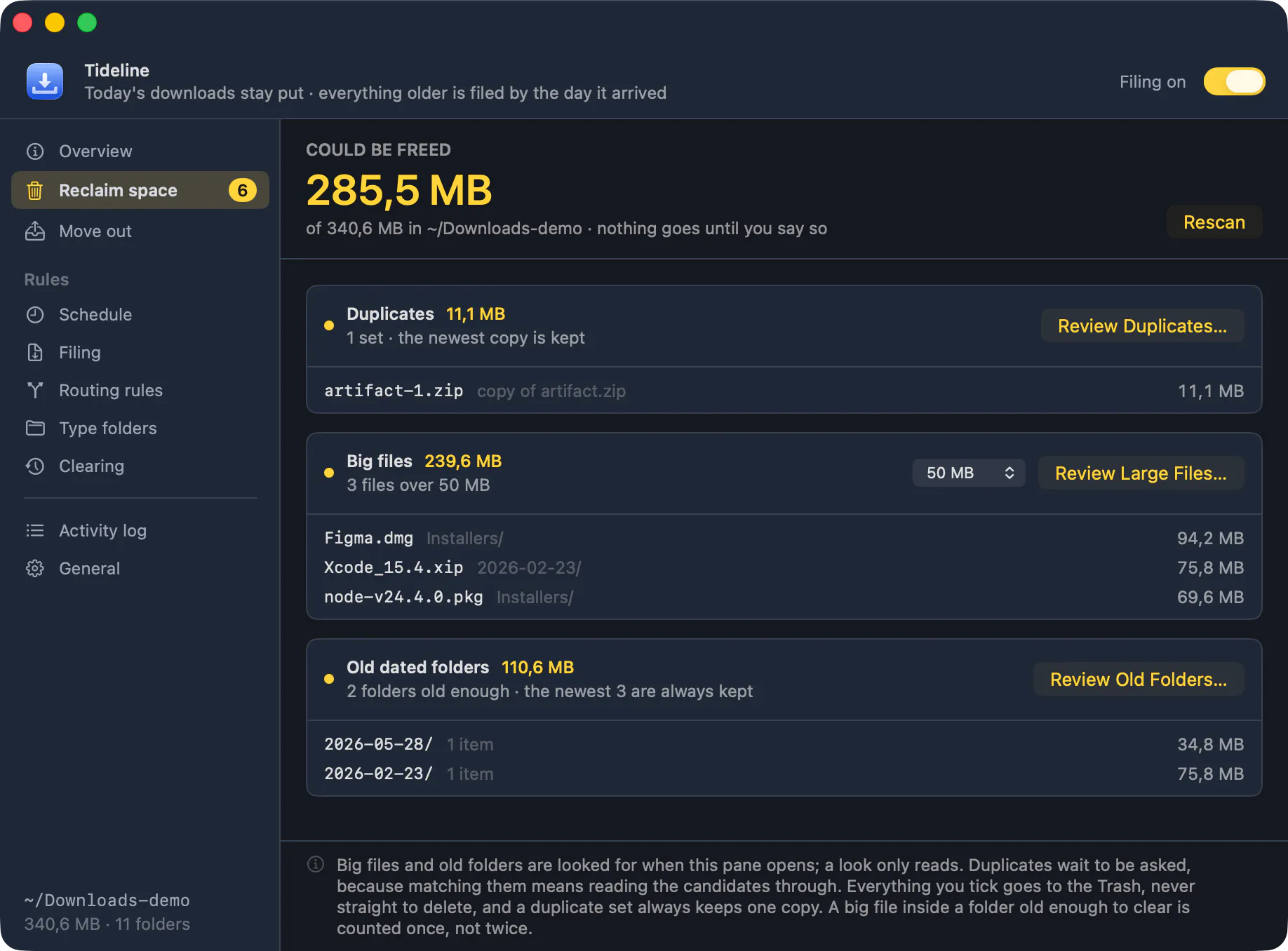Click the Activity log list icon
The image size is (1288, 951).
coord(35,531)
